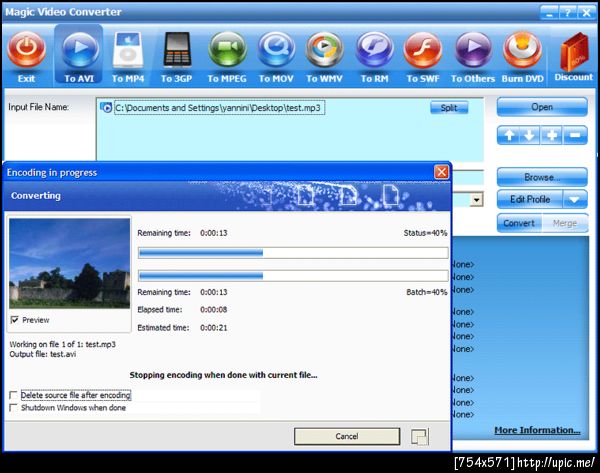Choose the To WMV media icon
Screen dimensions: 600x473
point(324,50)
